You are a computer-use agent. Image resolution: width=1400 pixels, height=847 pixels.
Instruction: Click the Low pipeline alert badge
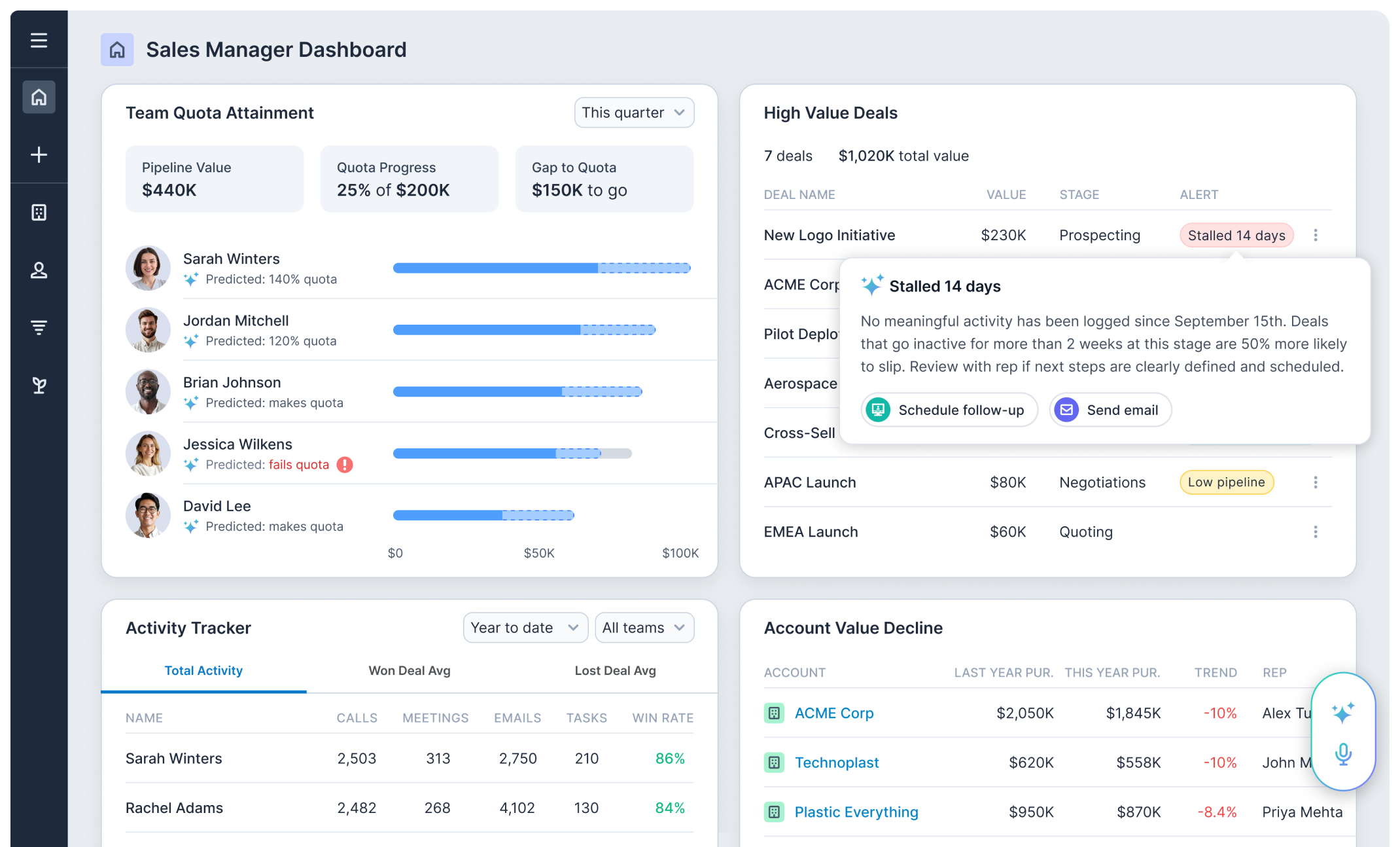[1227, 482]
